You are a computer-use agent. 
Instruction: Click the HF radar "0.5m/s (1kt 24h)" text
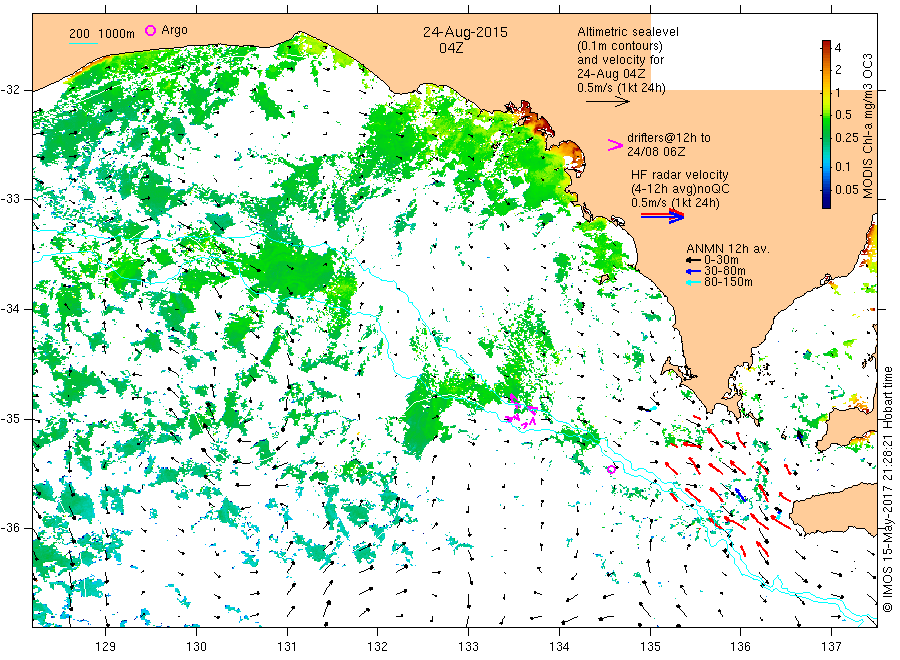(x=675, y=203)
